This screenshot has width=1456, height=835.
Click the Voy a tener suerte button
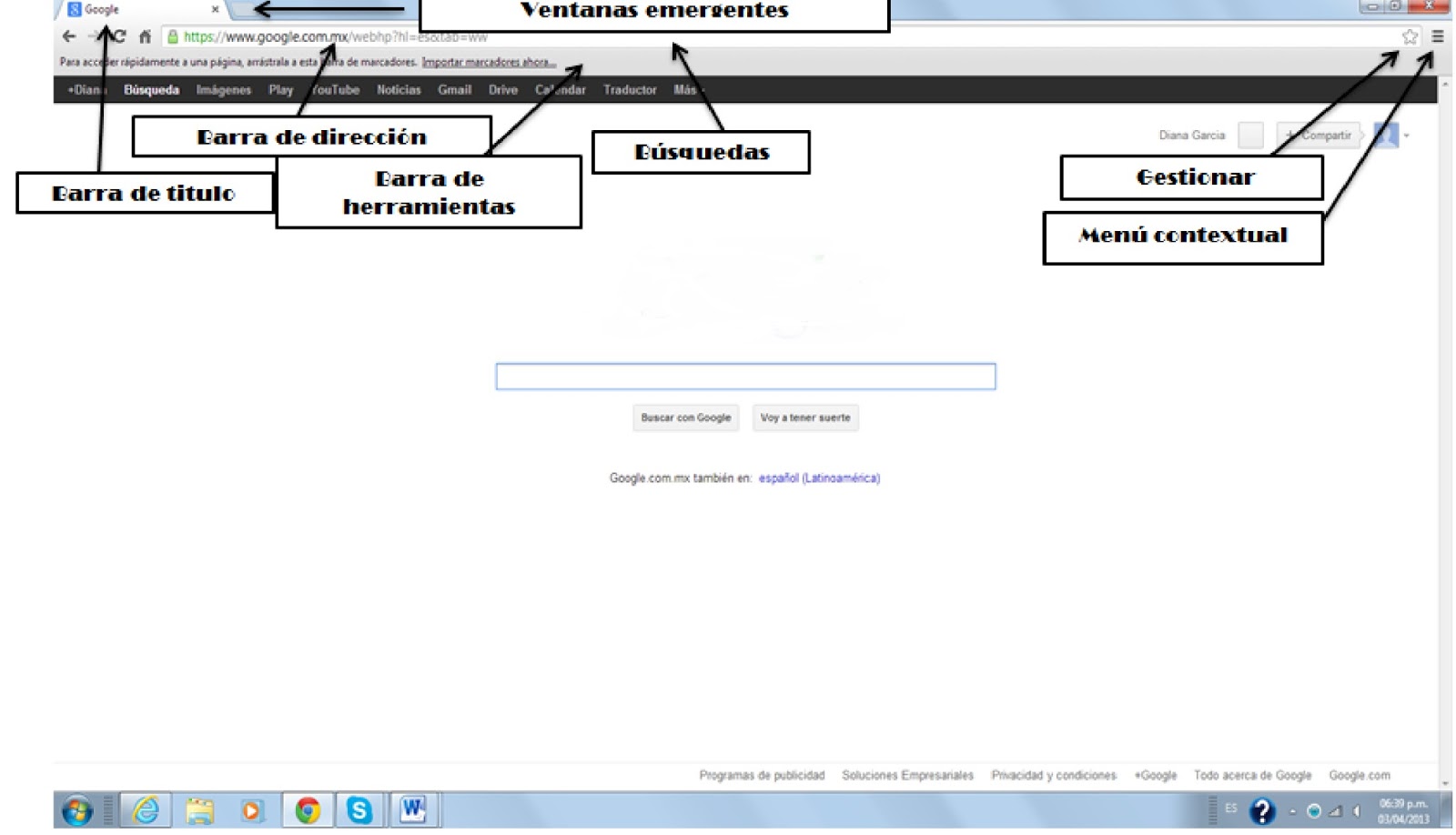click(x=805, y=417)
